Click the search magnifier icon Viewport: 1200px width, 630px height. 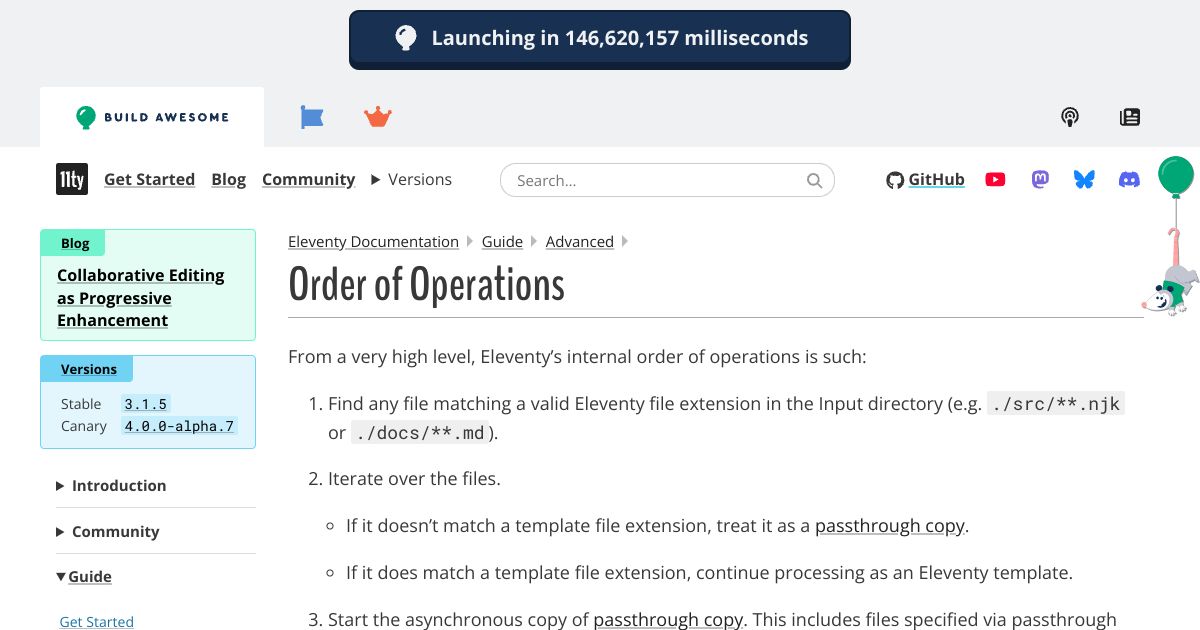pos(815,180)
